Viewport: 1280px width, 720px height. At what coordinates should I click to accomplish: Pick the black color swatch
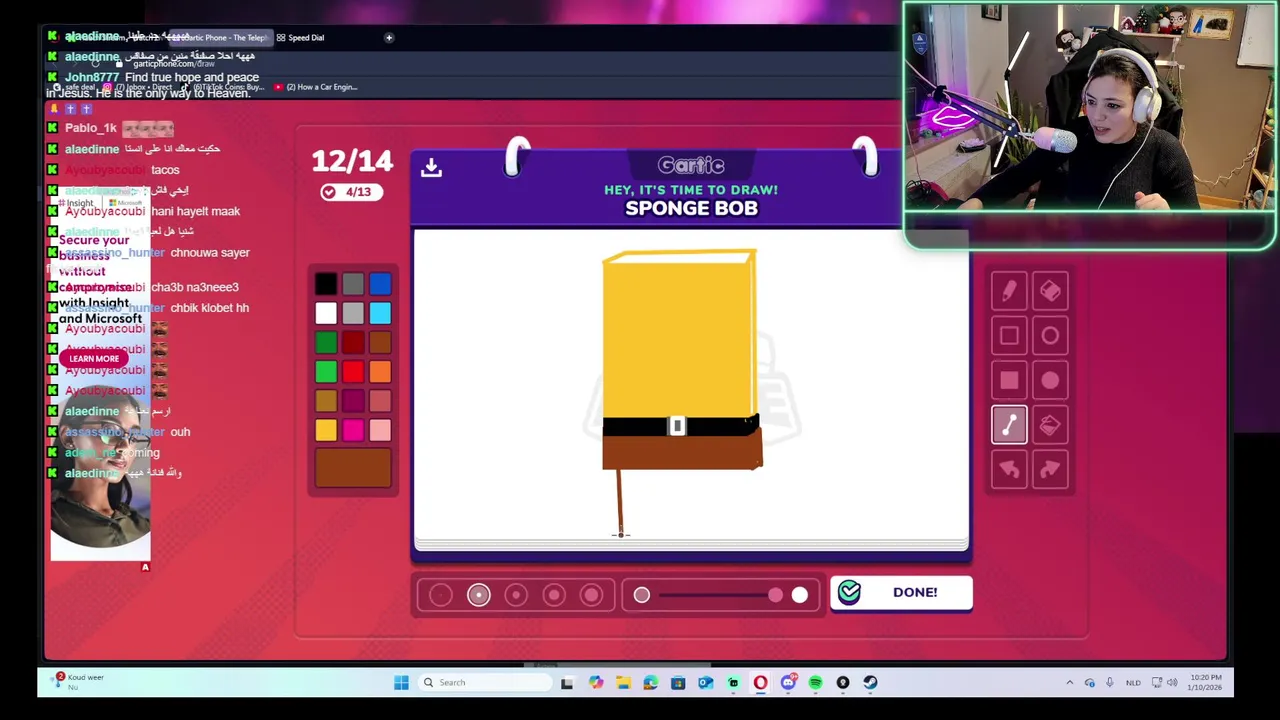(326, 285)
